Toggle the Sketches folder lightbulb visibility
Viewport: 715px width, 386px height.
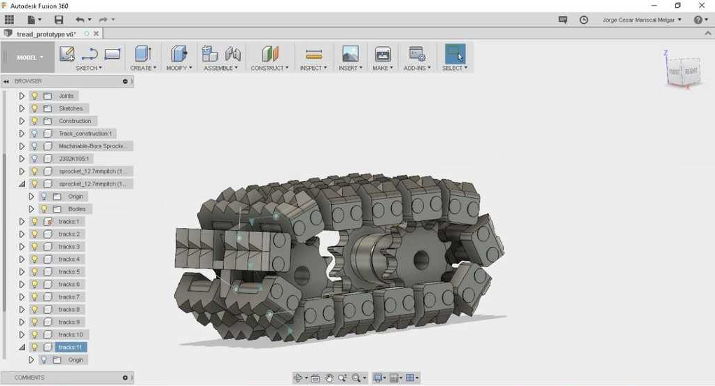pos(35,108)
